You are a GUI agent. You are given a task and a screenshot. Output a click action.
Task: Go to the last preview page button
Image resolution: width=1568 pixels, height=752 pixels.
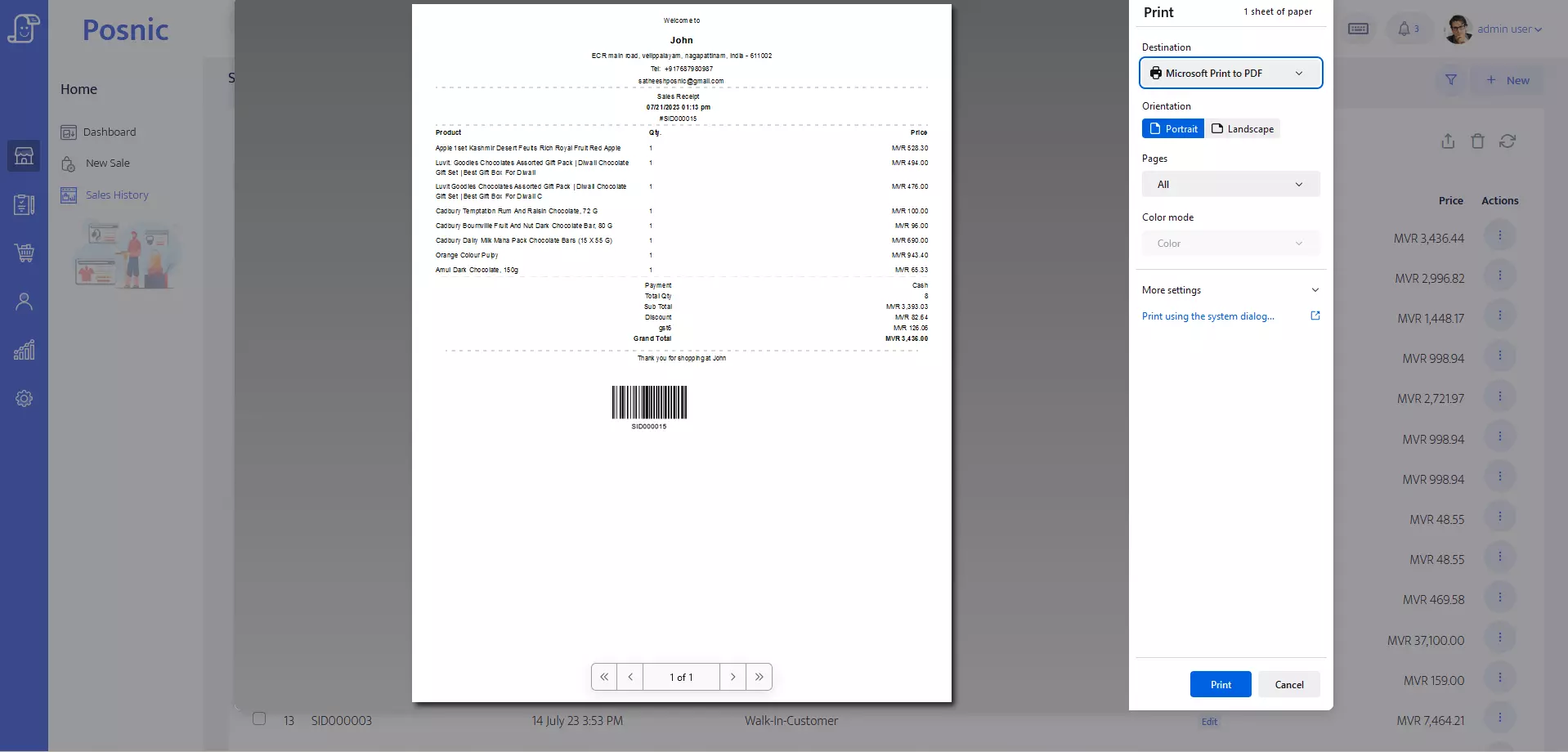pyautogui.click(x=759, y=677)
